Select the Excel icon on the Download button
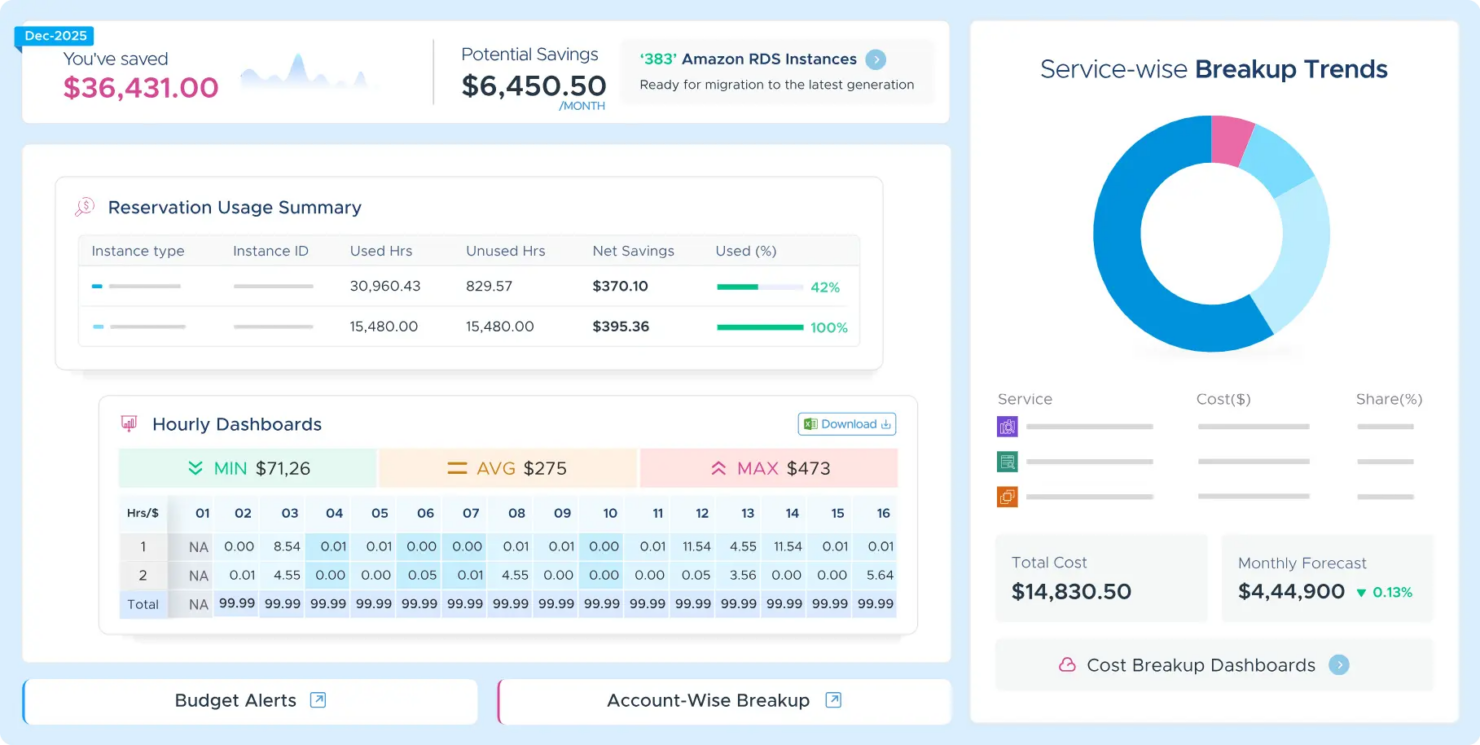 point(812,424)
